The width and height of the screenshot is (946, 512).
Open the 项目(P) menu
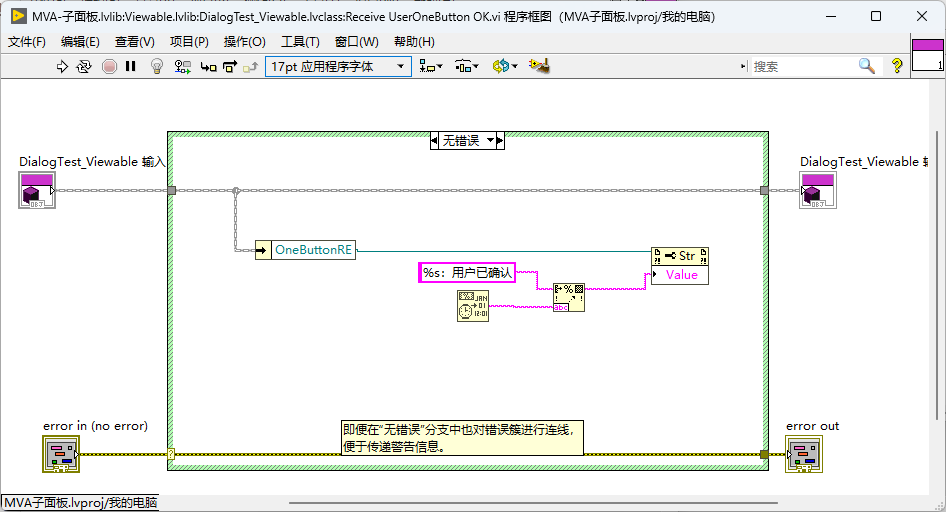[189, 42]
